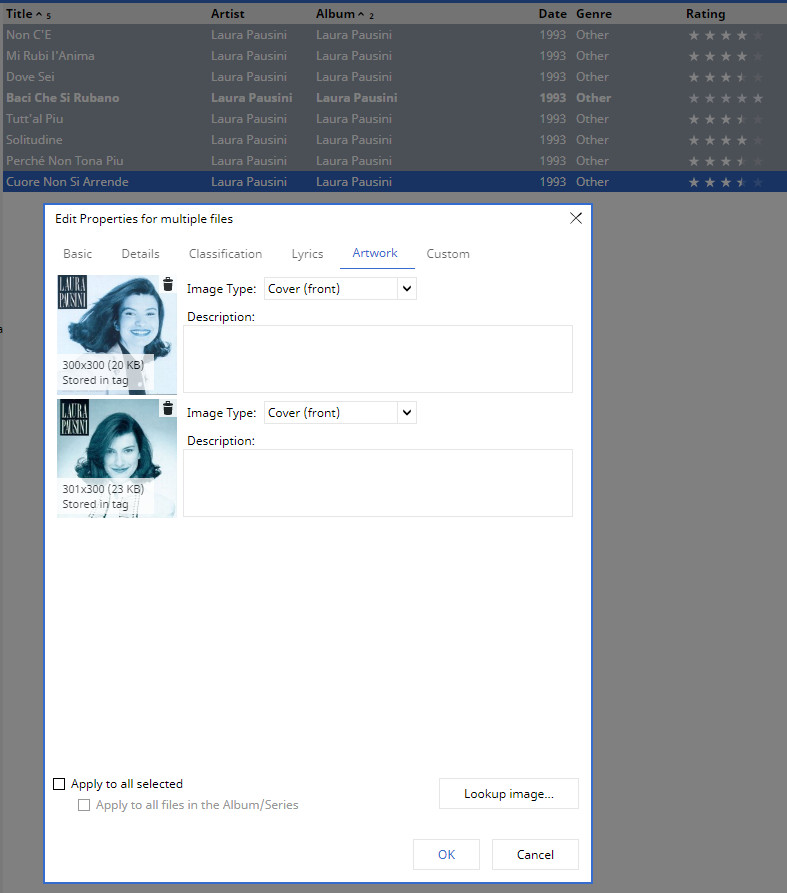Set rating stars for Baci Che Si Rubano
The height and width of the screenshot is (893, 787).
pos(725,98)
